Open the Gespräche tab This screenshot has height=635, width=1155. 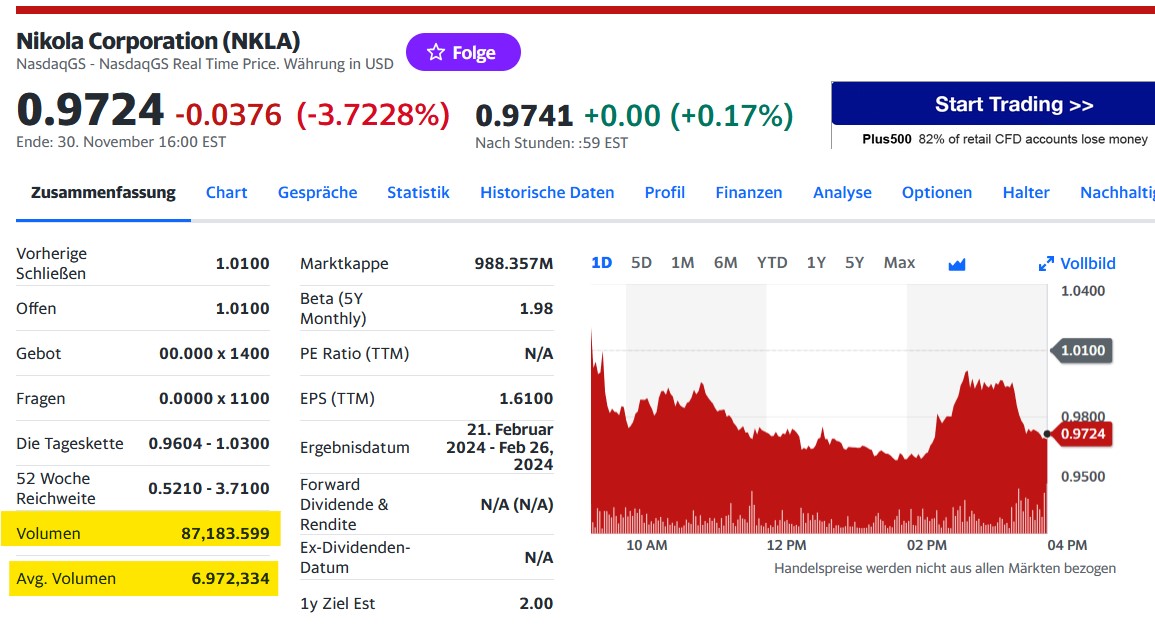[317, 192]
